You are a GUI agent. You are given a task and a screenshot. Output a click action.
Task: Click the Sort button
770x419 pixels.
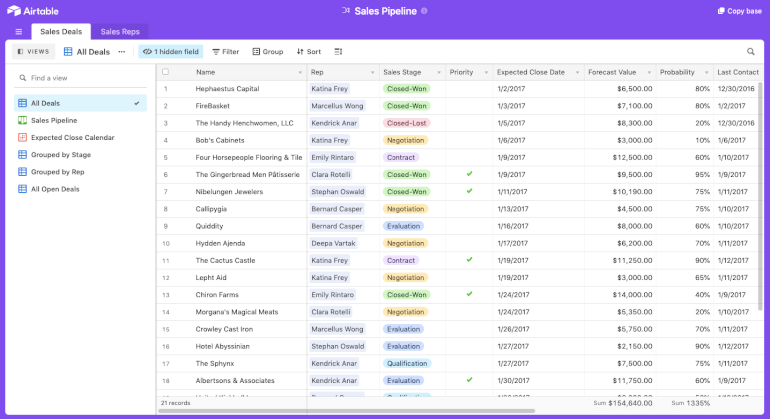tap(309, 52)
